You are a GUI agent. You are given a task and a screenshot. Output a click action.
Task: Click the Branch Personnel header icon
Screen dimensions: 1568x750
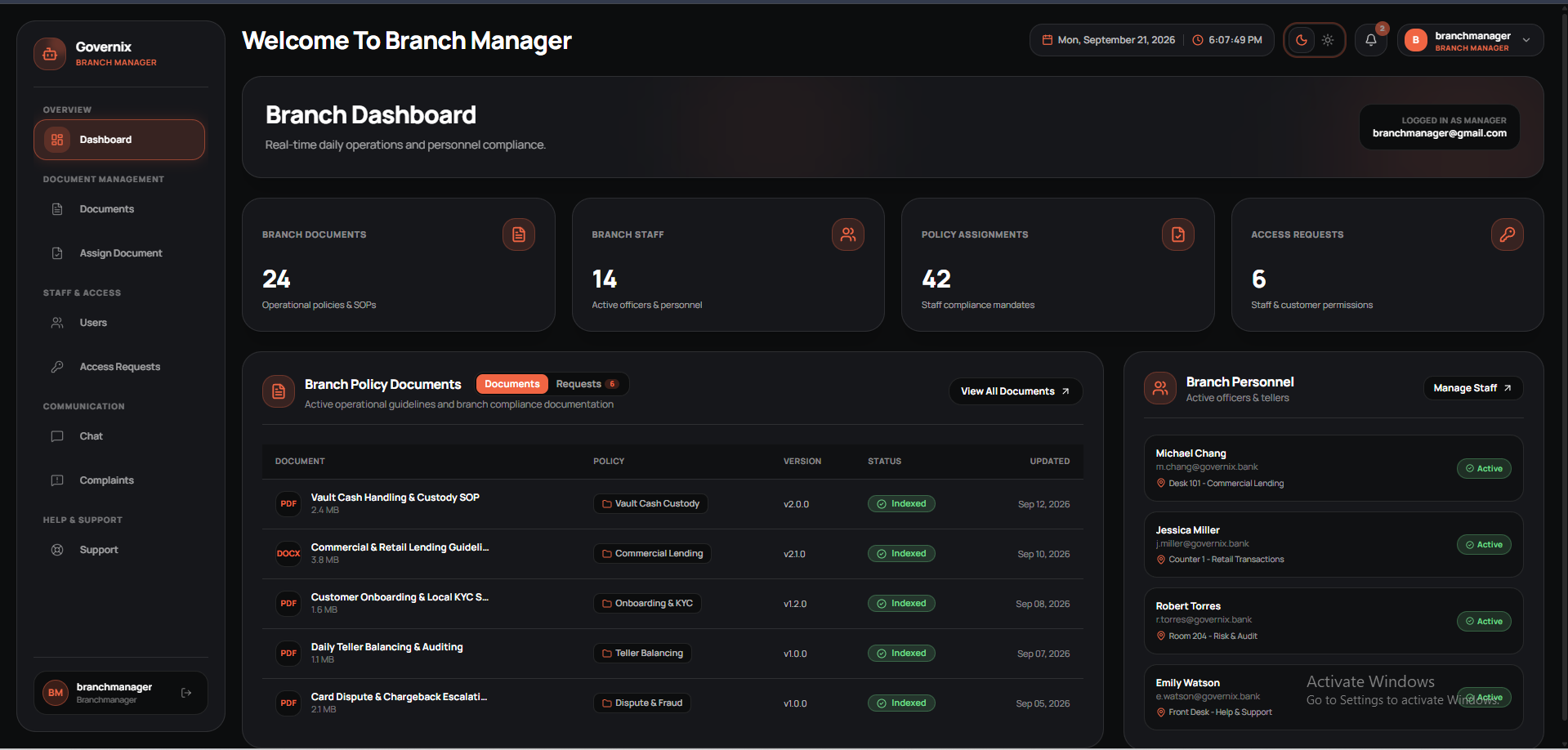pyautogui.click(x=1160, y=388)
